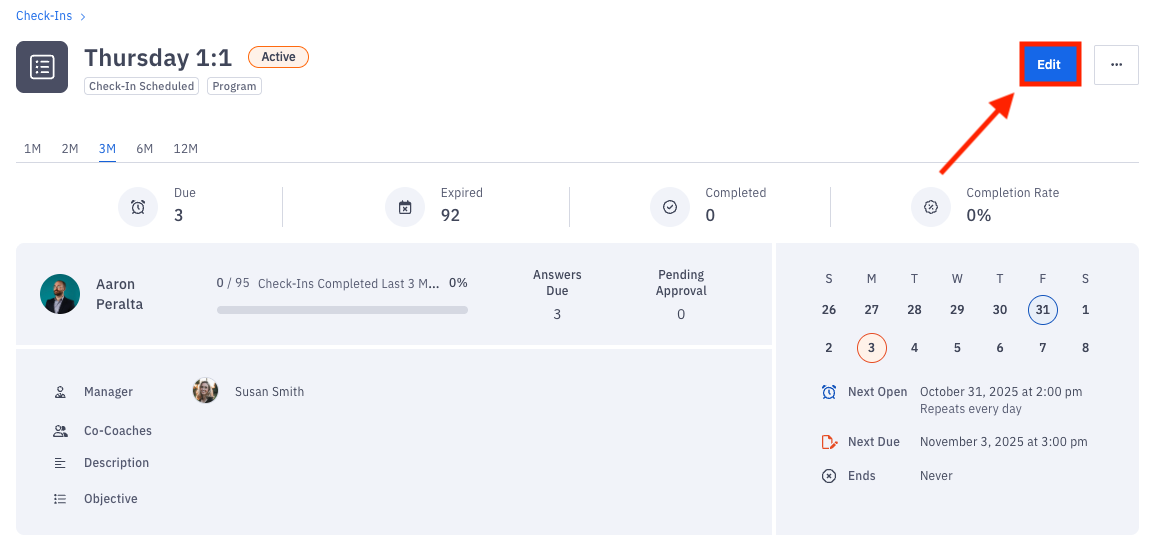Select day 31 in the calendar
The width and height of the screenshot is (1156, 546).
tap(1043, 310)
